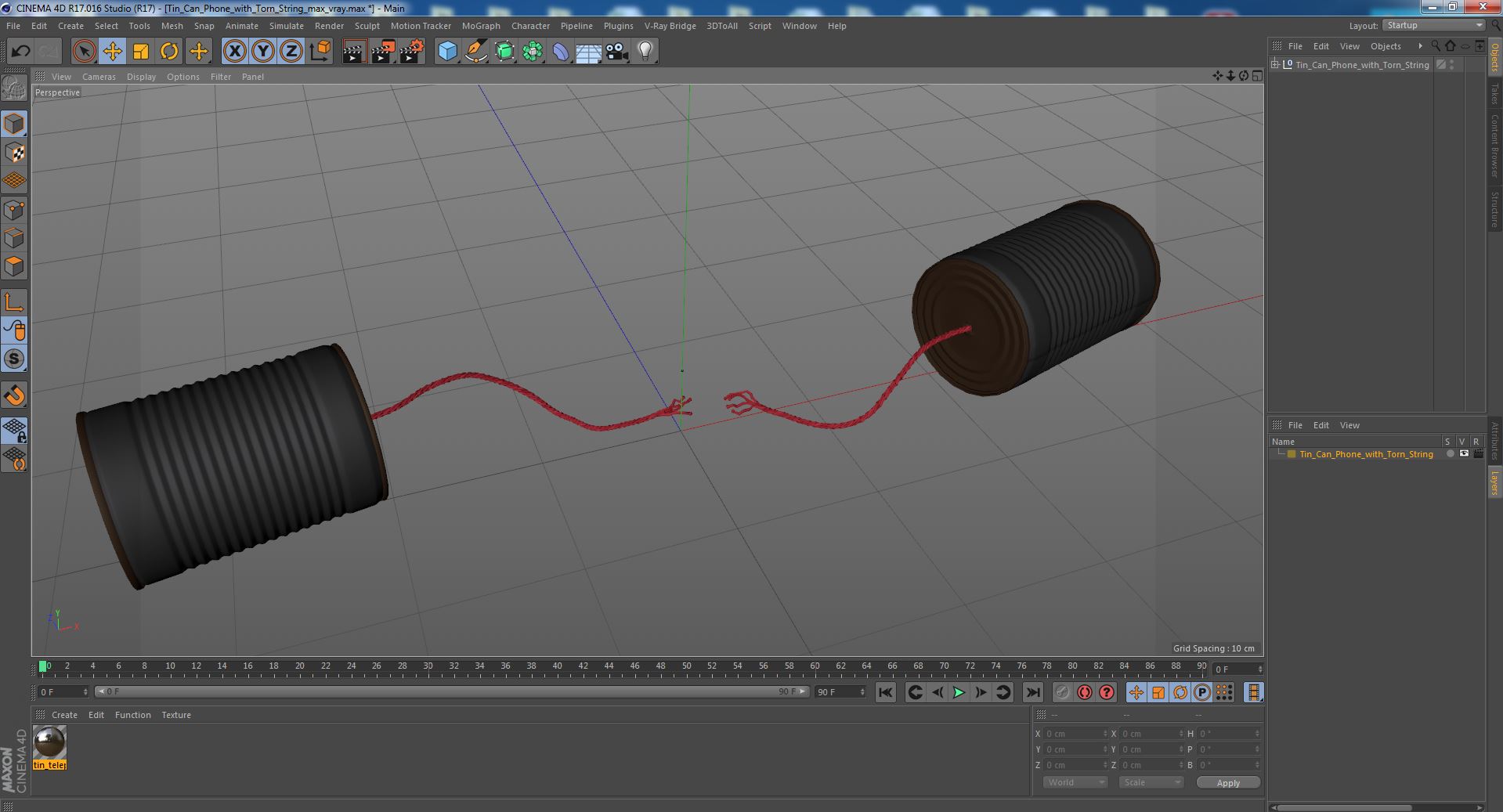Click timeline frame 50 marker
Viewport: 1503px width, 812px height.
tap(686, 666)
